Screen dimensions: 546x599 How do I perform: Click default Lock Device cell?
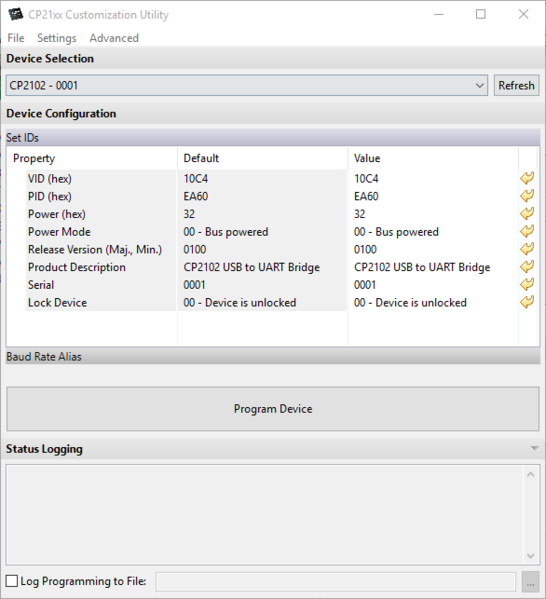coord(262,302)
